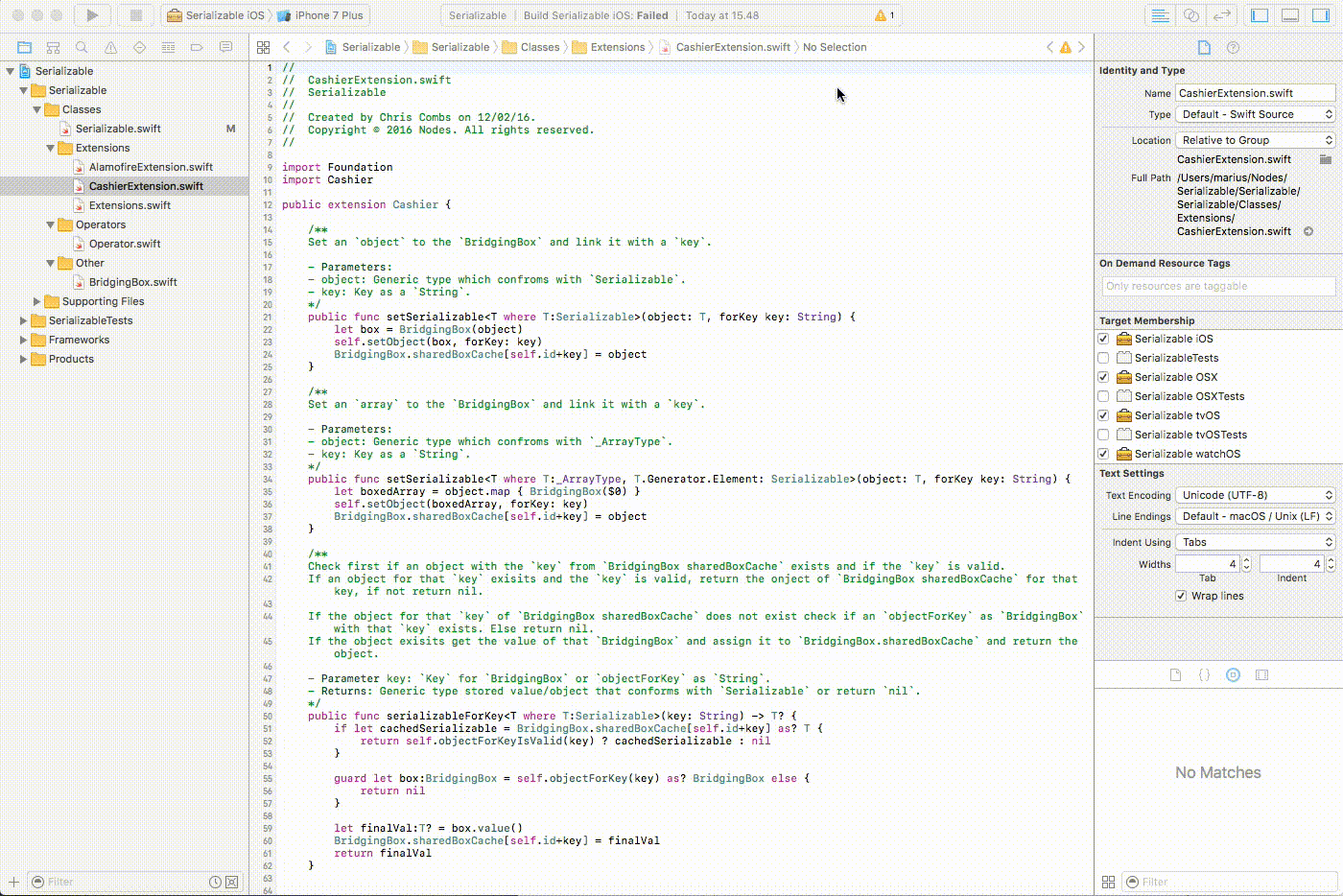Image resolution: width=1343 pixels, height=896 pixels.
Task: Open the Breakpoint navigator icon
Action: click(x=197, y=47)
